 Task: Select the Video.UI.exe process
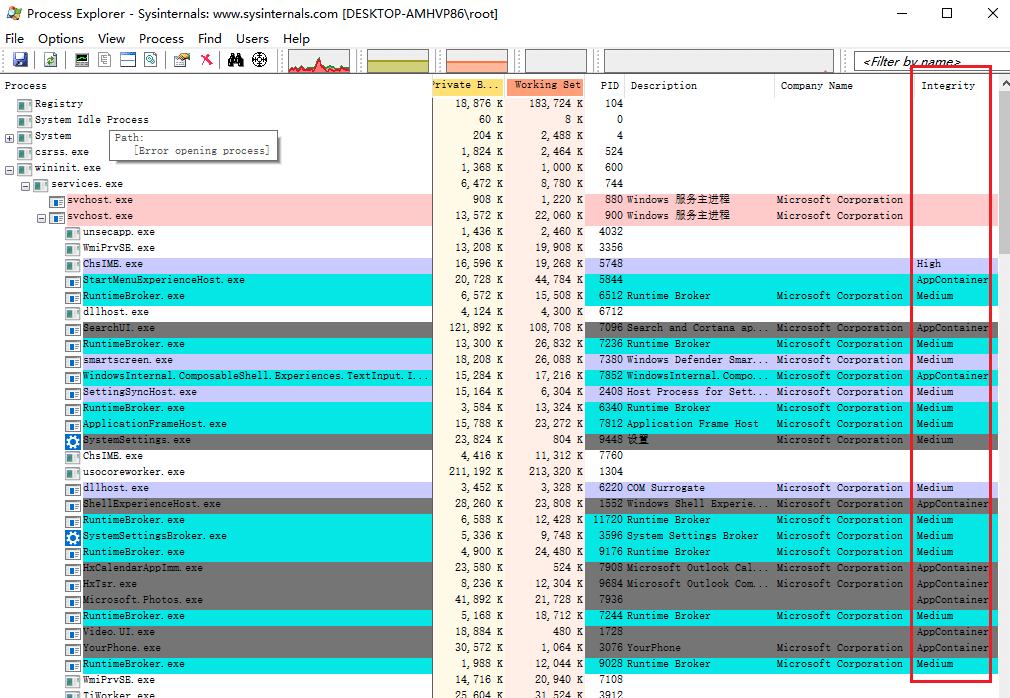[x=499, y=632]
